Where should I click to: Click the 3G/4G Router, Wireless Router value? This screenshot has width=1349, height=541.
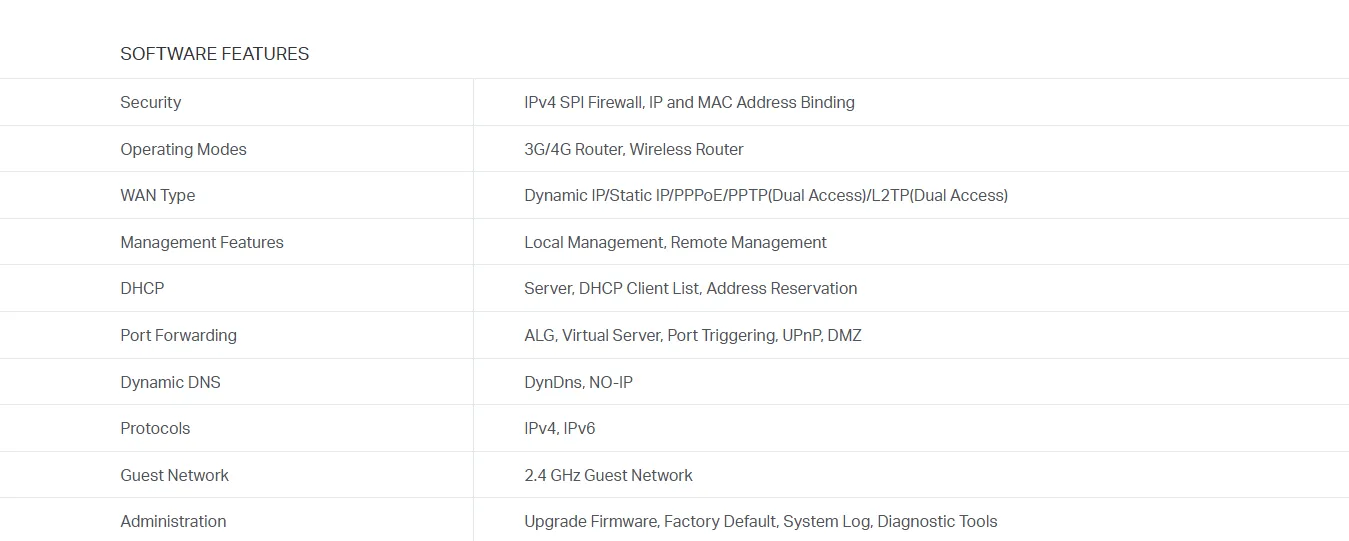click(633, 149)
